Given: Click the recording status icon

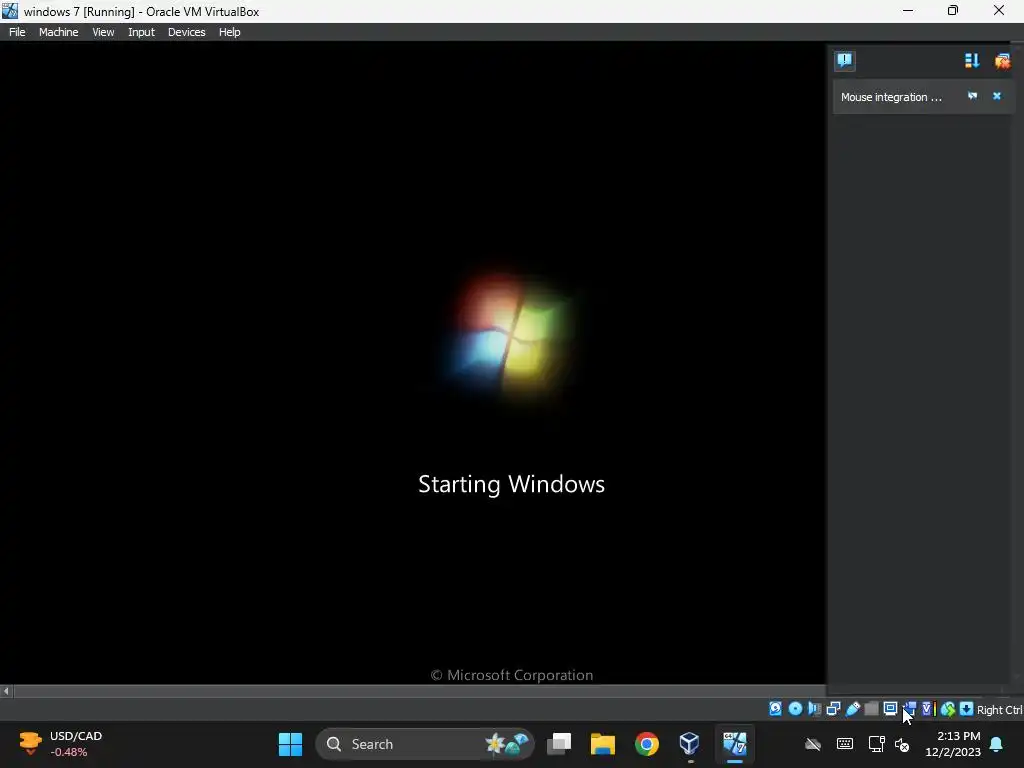Looking at the screenshot, I should [x=910, y=709].
